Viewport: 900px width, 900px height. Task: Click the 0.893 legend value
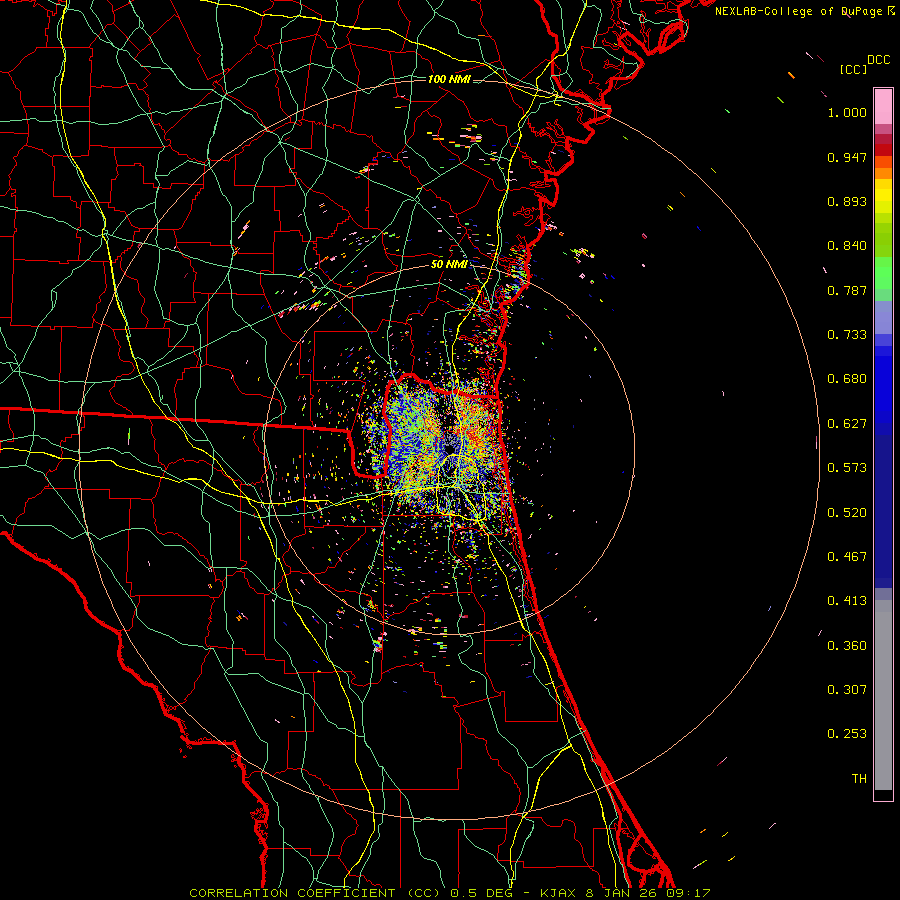coord(847,201)
